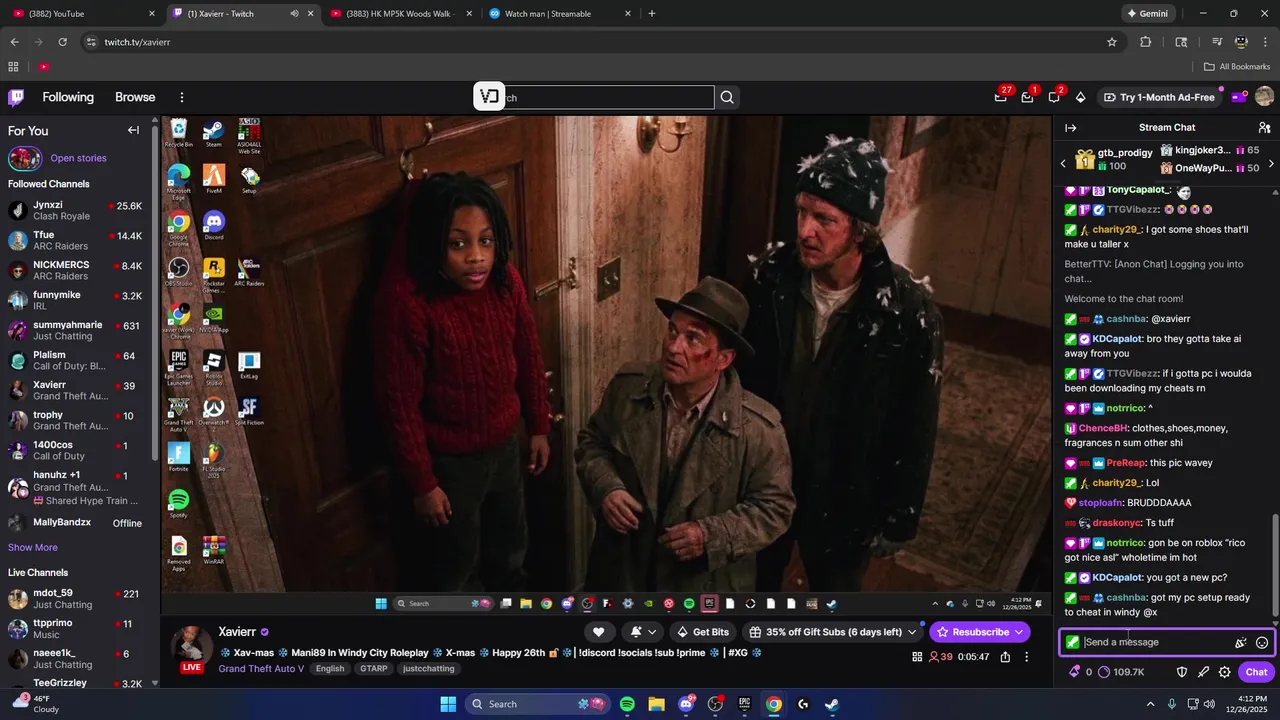Collapse the Stream Chat panel
The height and width of the screenshot is (720, 1280).
point(1070,128)
